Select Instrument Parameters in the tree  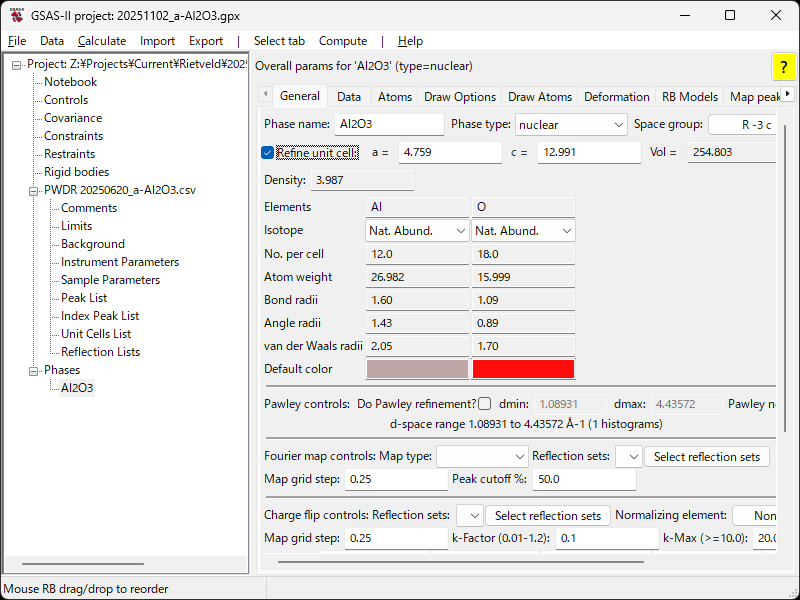(120, 262)
